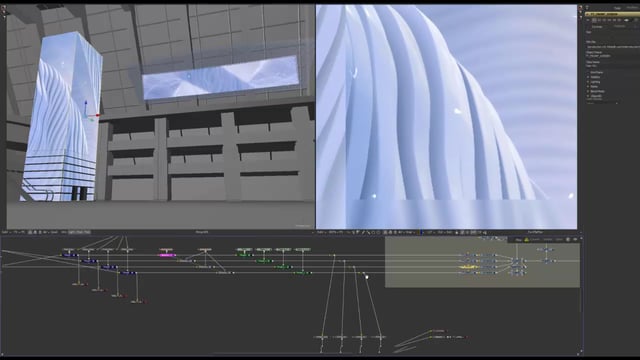640x360 pixels.
Task: Click the wide textured screen plane in 3D viewer
Action: (220, 78)
